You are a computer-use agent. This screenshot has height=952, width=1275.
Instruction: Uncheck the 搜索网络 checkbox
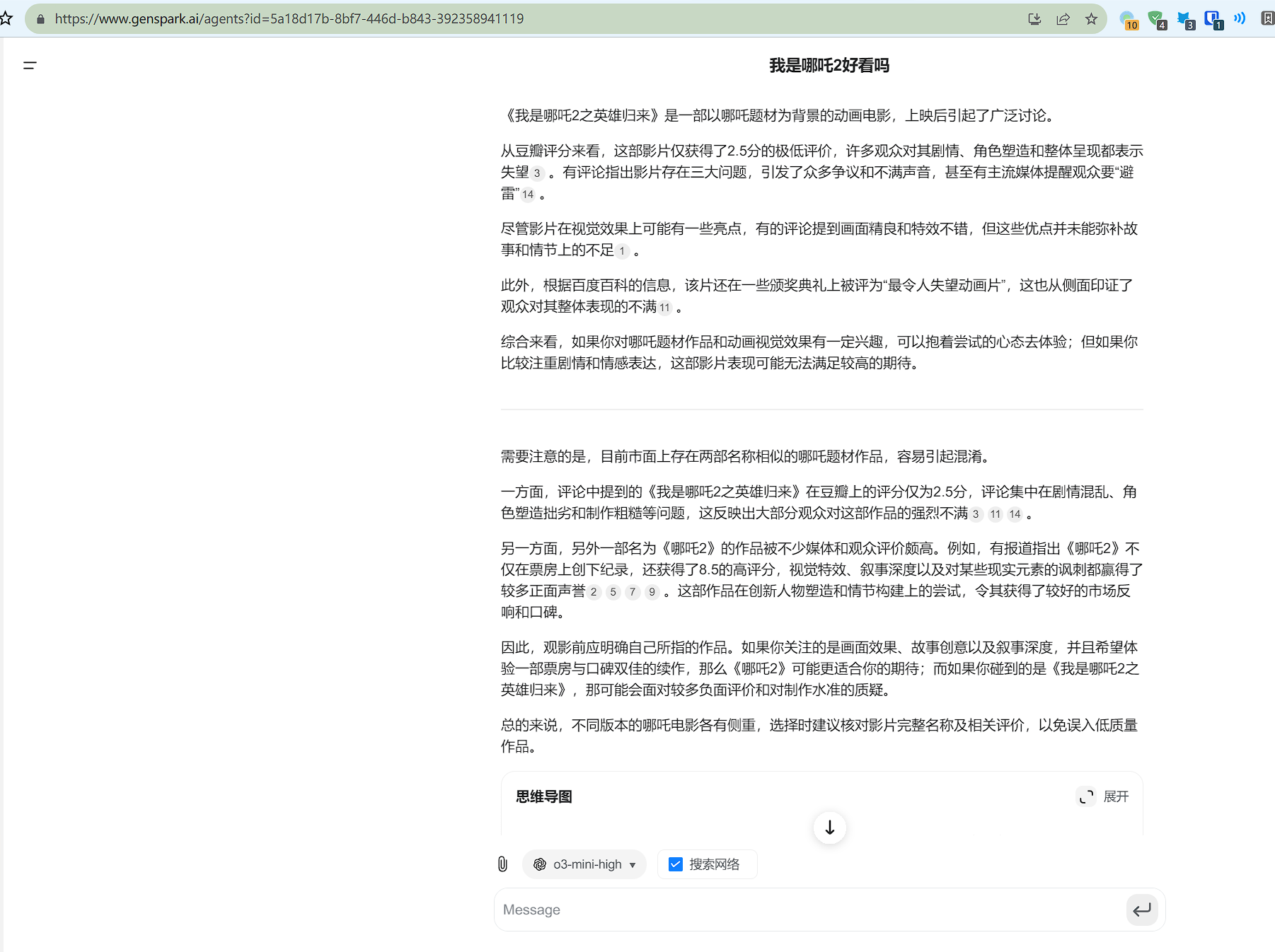tap(676, 864)
